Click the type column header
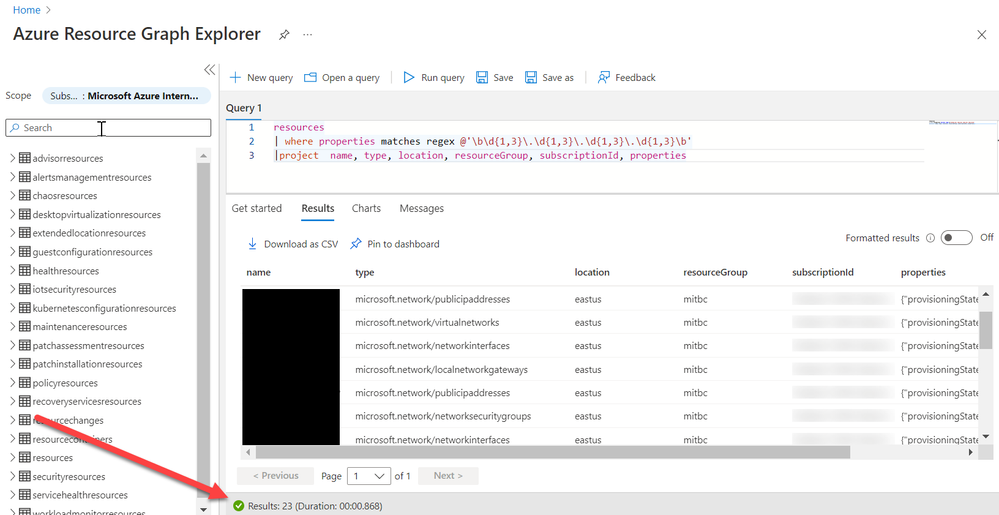999x515 pixels. pyautogui.click(x=364, y=272)
